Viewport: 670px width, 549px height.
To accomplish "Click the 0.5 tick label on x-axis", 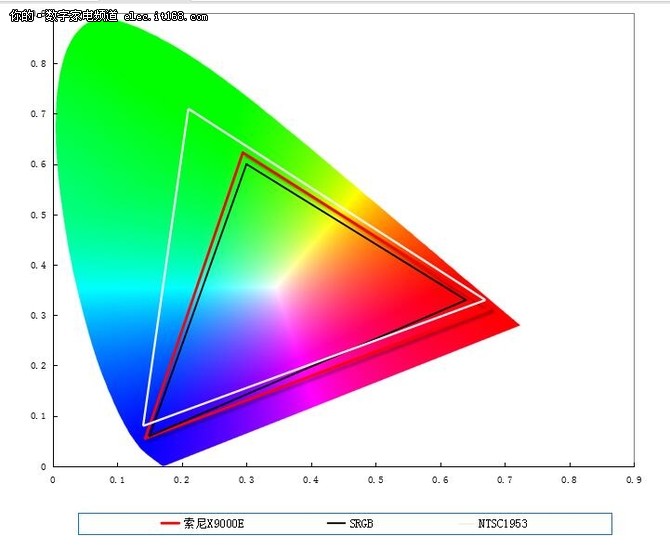I will coord(375,479).
